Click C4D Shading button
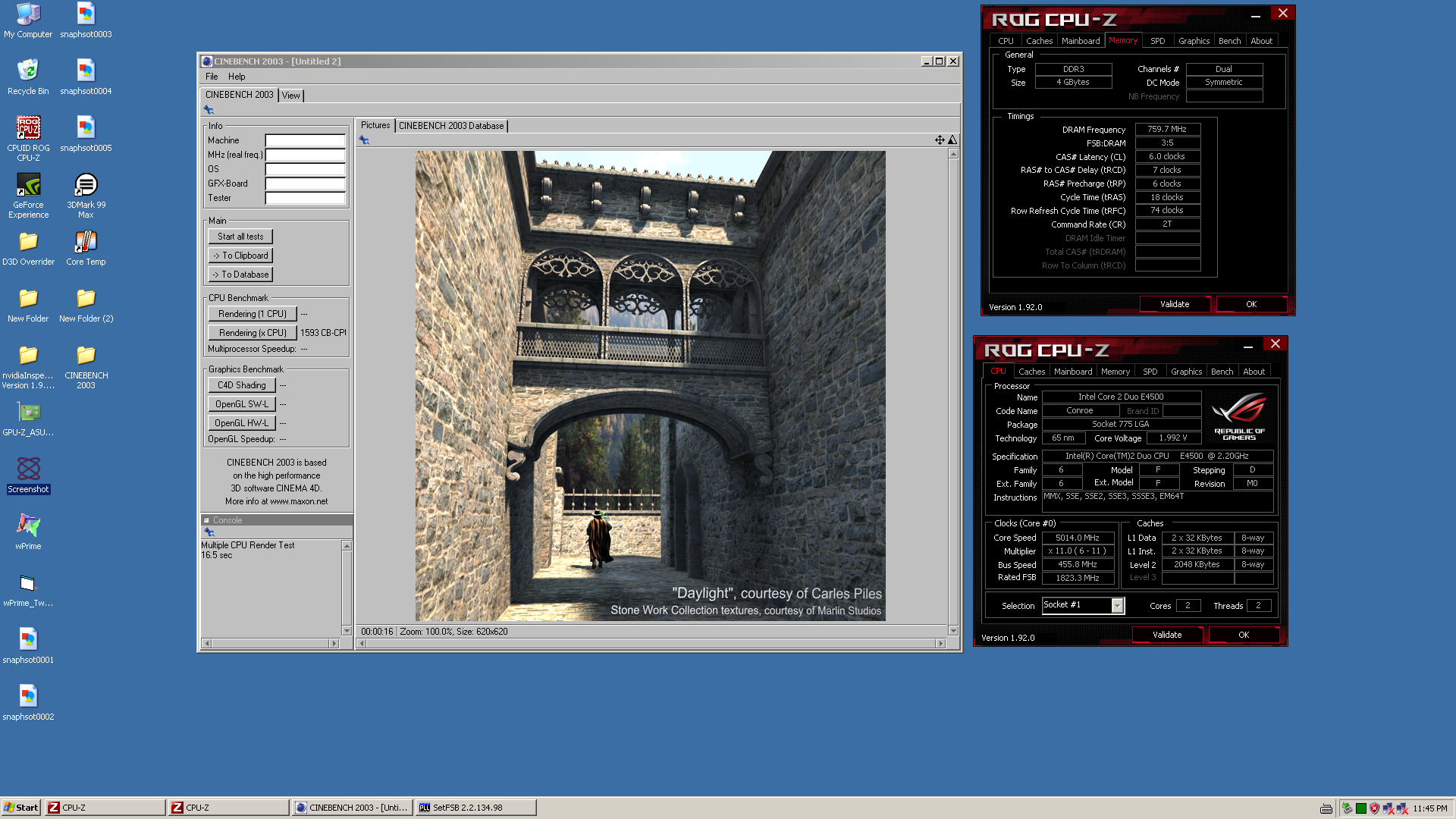Screen dimensions: 1456x819 (x=241, y=385)
